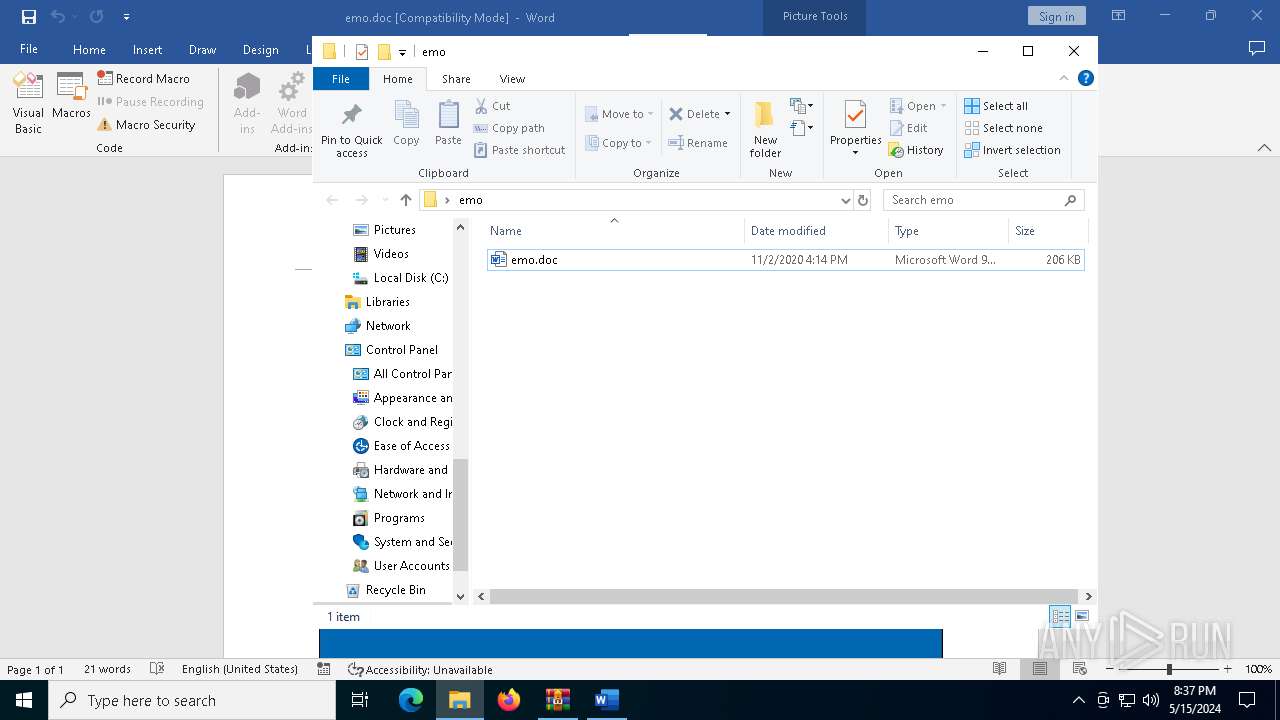The height and width of the screenshot is (720, 1280).
Task: Switch to details view button
Action: 1060,616
